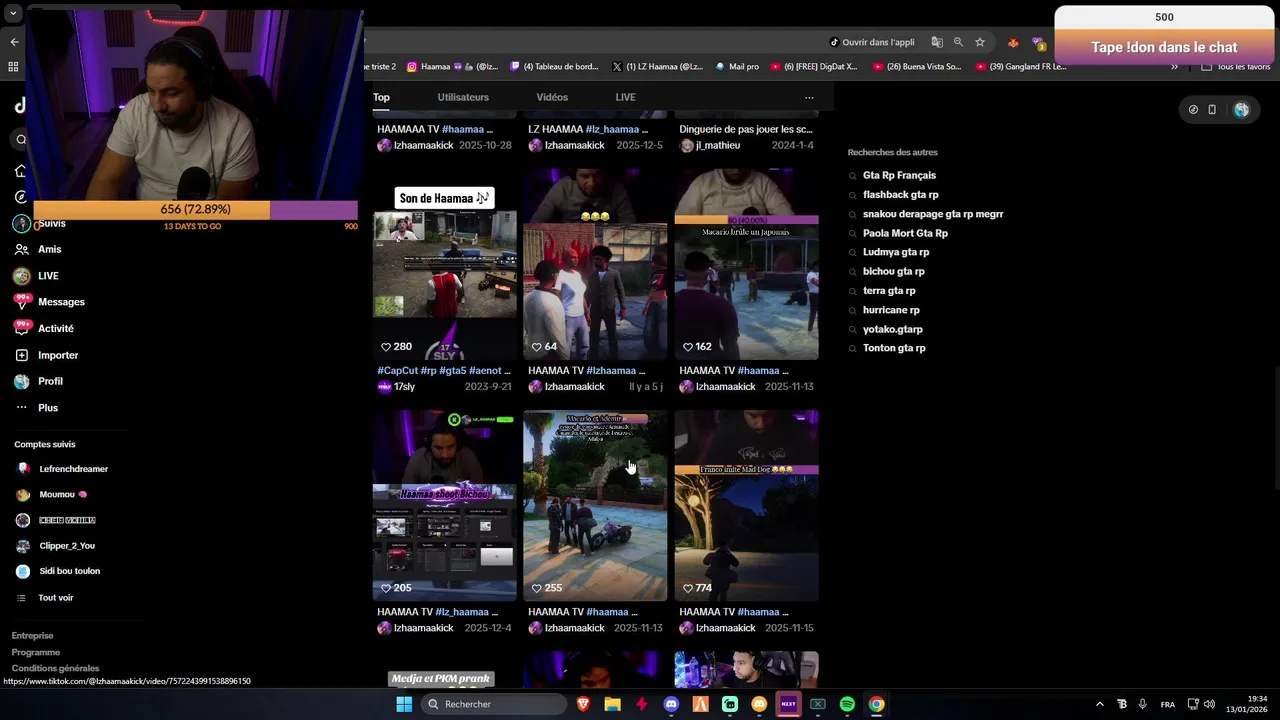Screen dimensions: 1280x720
Task: Click the translate page icon
Action: (x=937, y=42)
